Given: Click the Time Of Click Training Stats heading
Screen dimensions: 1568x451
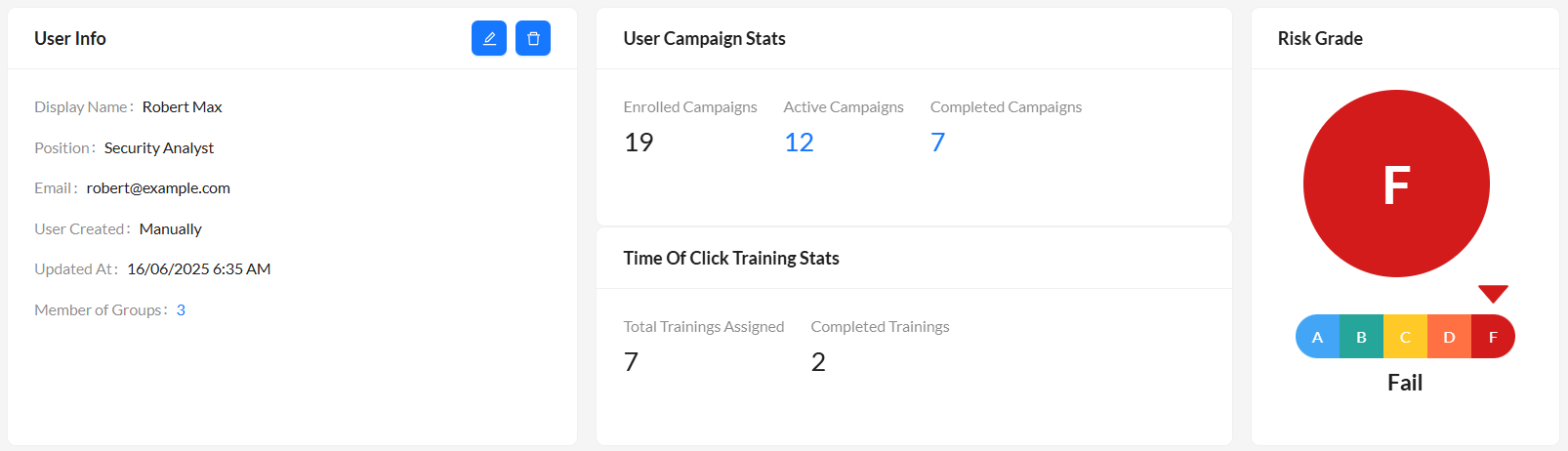Looking at the screenshot, I should (731, 258).
